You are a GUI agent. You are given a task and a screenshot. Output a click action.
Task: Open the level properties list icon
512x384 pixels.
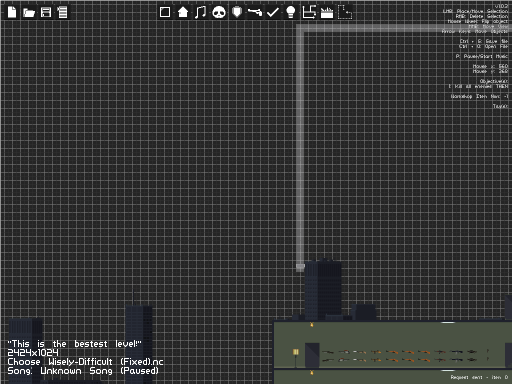[x=62, y=12]
